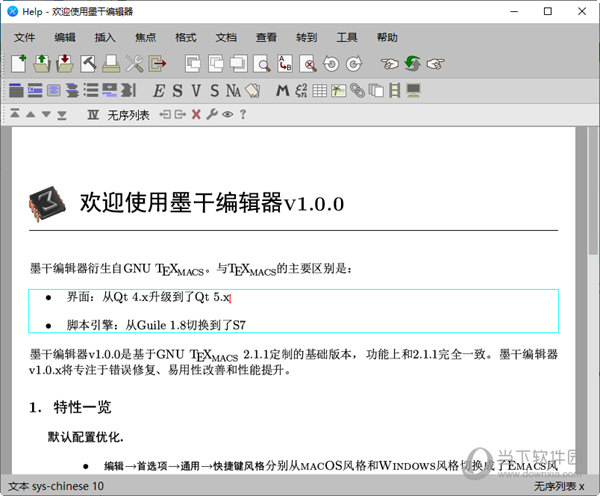The width and height of the screenshot is (600, 496).
Task: Open the 文档 menu
Action: pyautogui.click(x=226, y=38)
